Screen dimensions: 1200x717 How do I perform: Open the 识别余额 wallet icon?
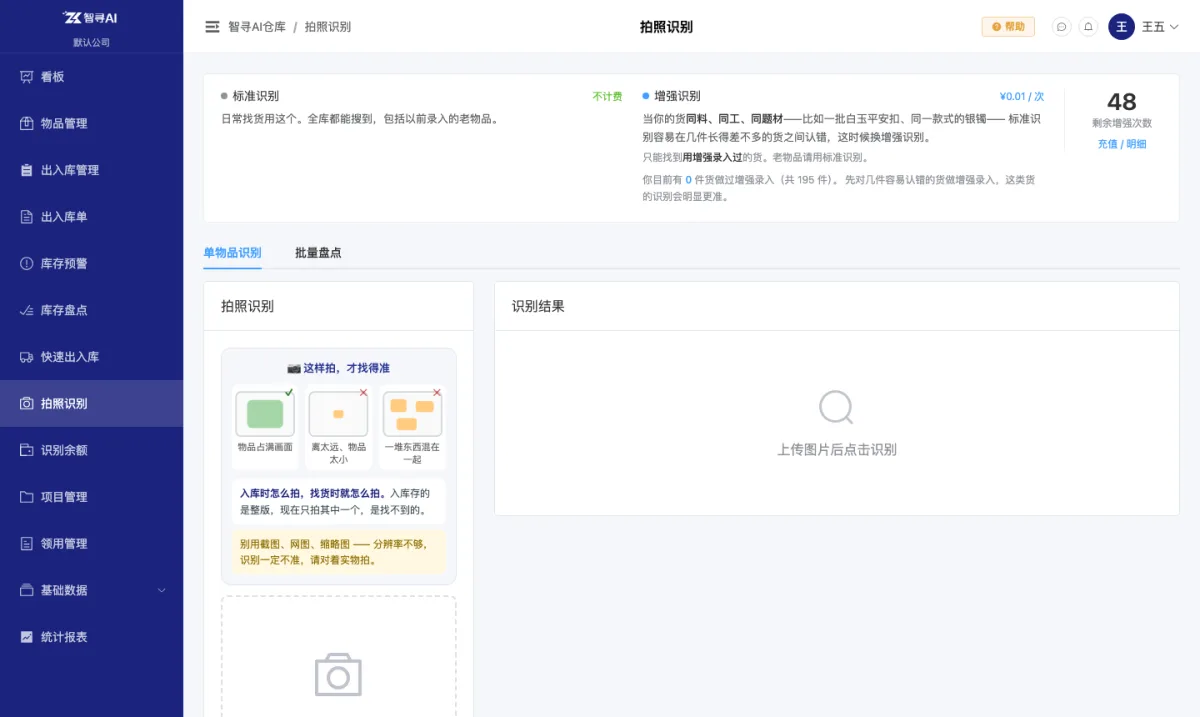tap(27, 450)
